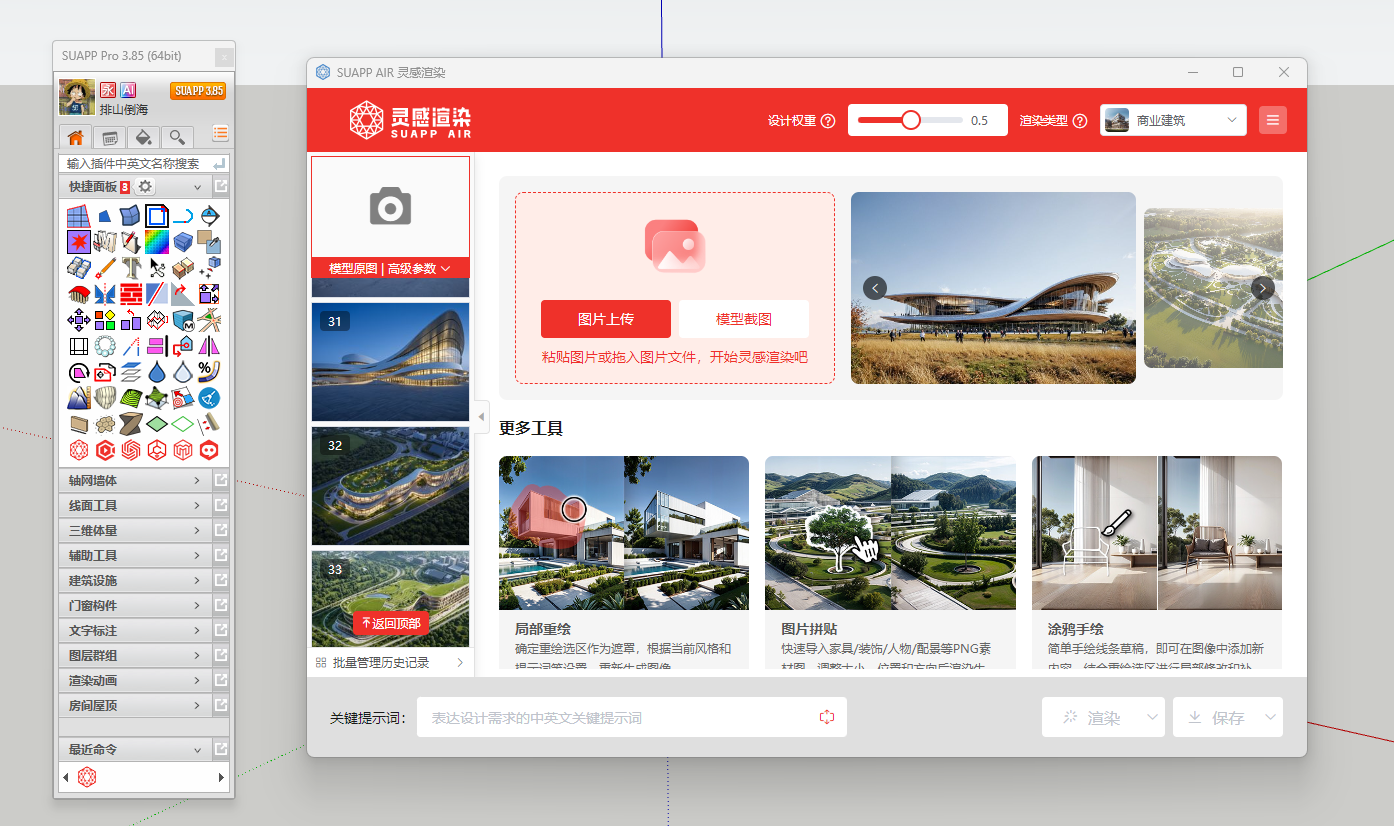Viewport: 1394px width, 826px height.
Task: Select the pencil draw tool icon
Action: pos(105,267)
